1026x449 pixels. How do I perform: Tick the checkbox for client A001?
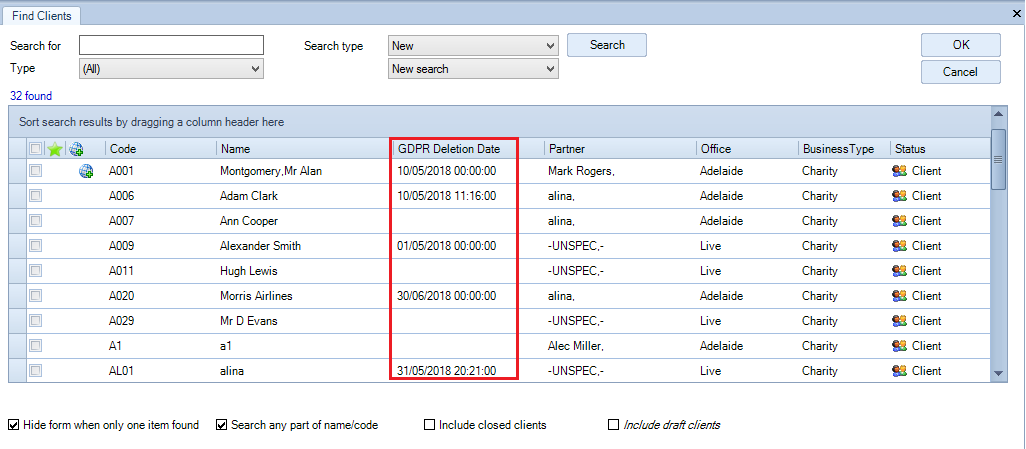tap(36, 171)
